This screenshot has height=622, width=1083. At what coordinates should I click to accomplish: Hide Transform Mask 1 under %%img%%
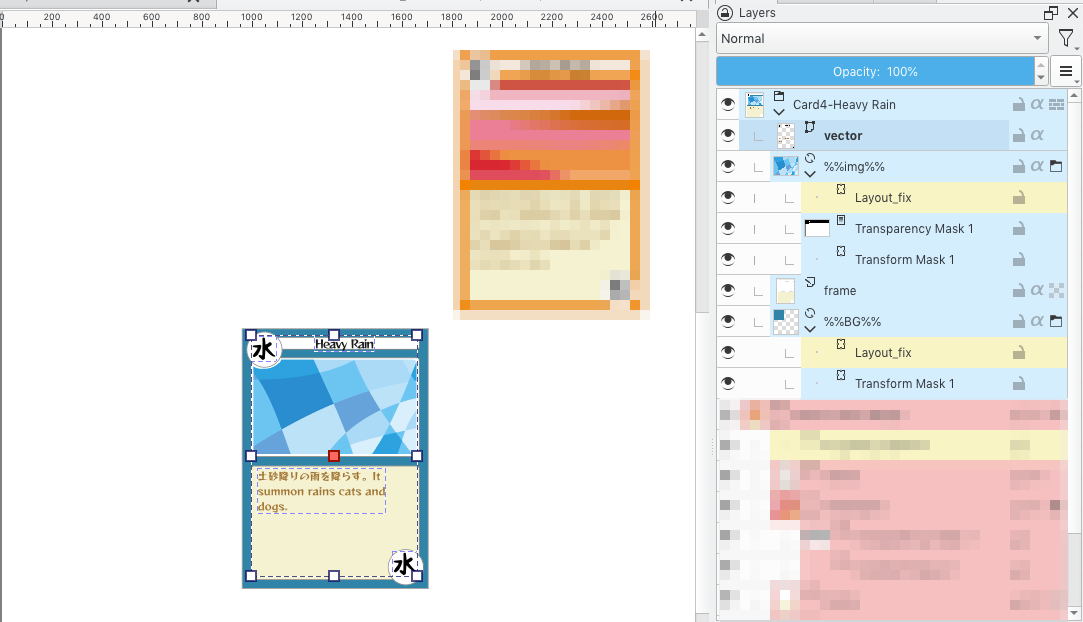click(x=728, y=260)
